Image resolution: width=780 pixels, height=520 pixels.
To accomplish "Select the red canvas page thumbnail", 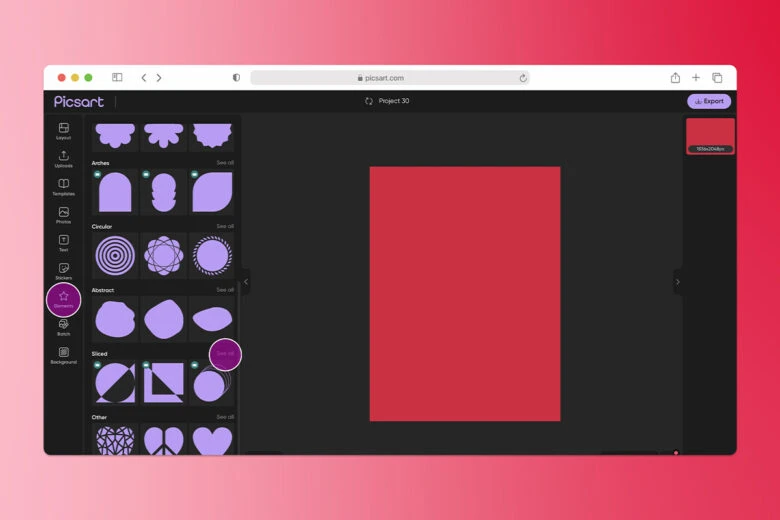I will (710, 134).
